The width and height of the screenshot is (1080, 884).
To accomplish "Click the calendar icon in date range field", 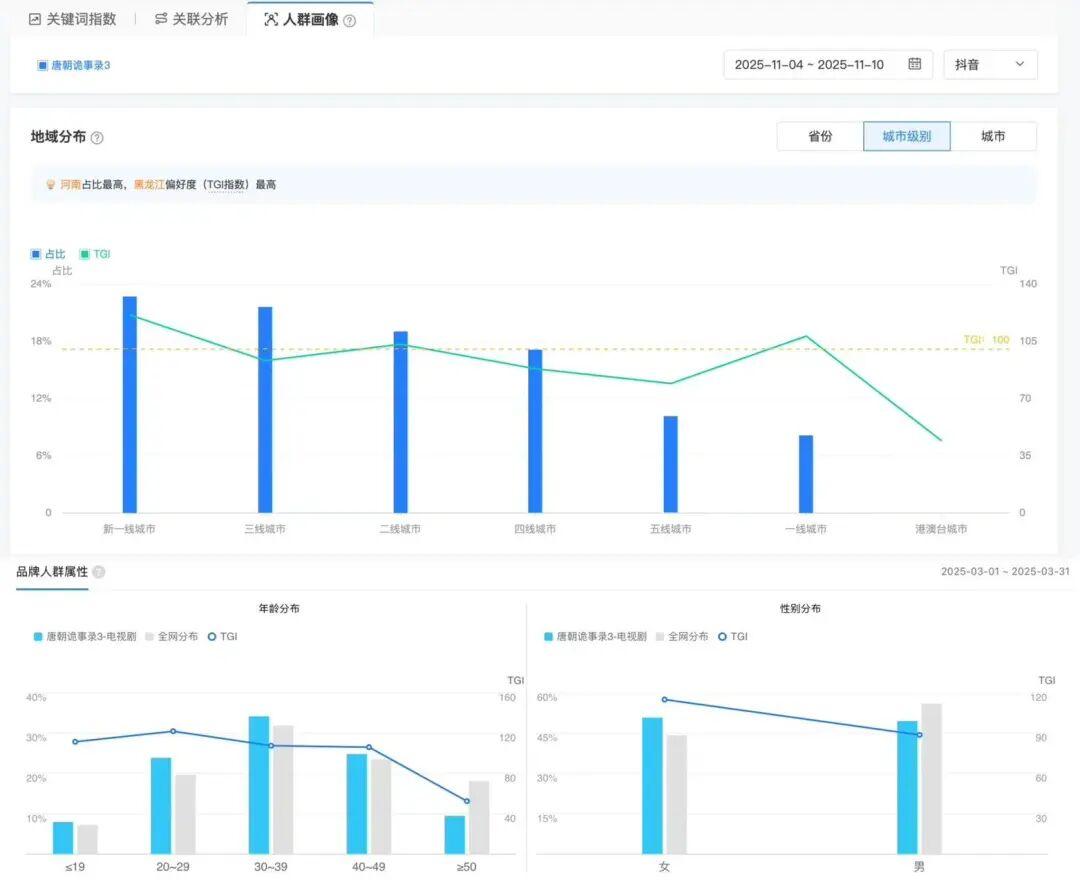I will click(914, 64).
